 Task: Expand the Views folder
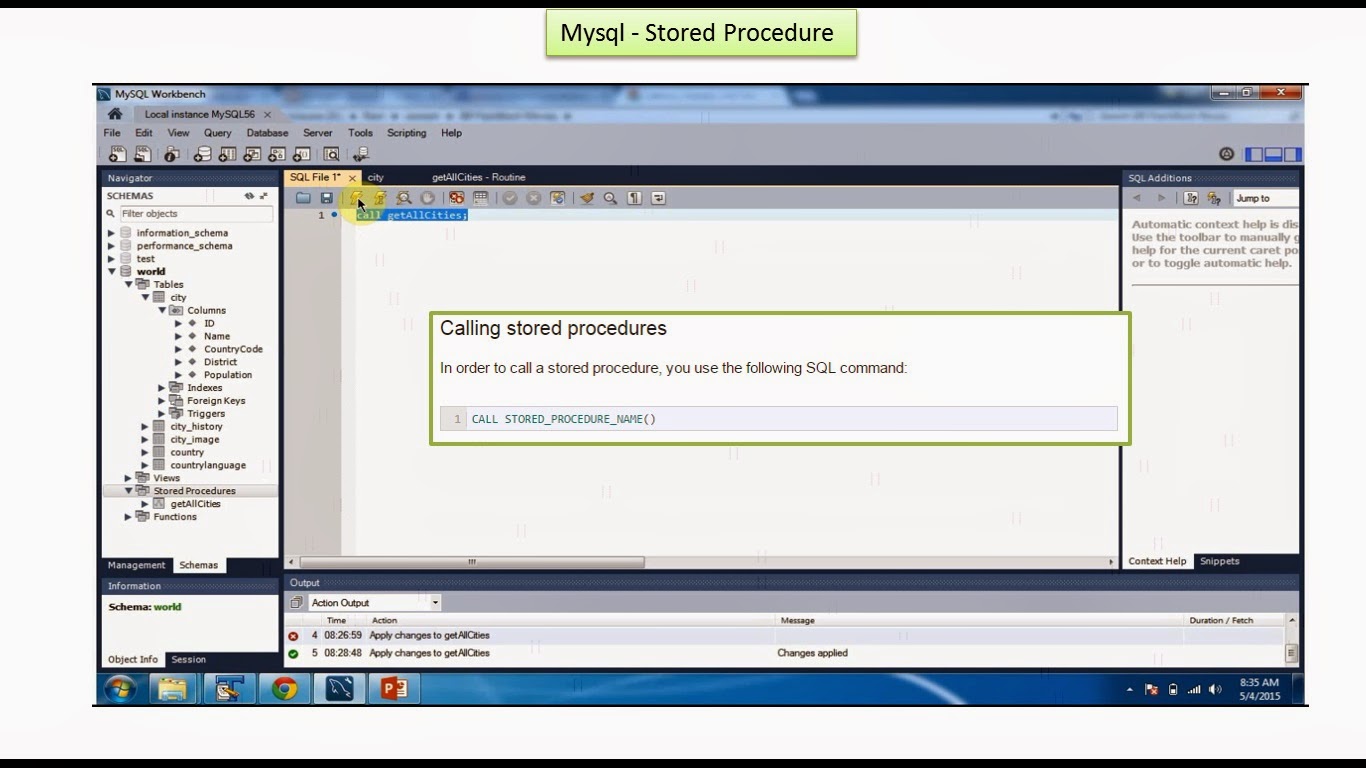point(128,478)
